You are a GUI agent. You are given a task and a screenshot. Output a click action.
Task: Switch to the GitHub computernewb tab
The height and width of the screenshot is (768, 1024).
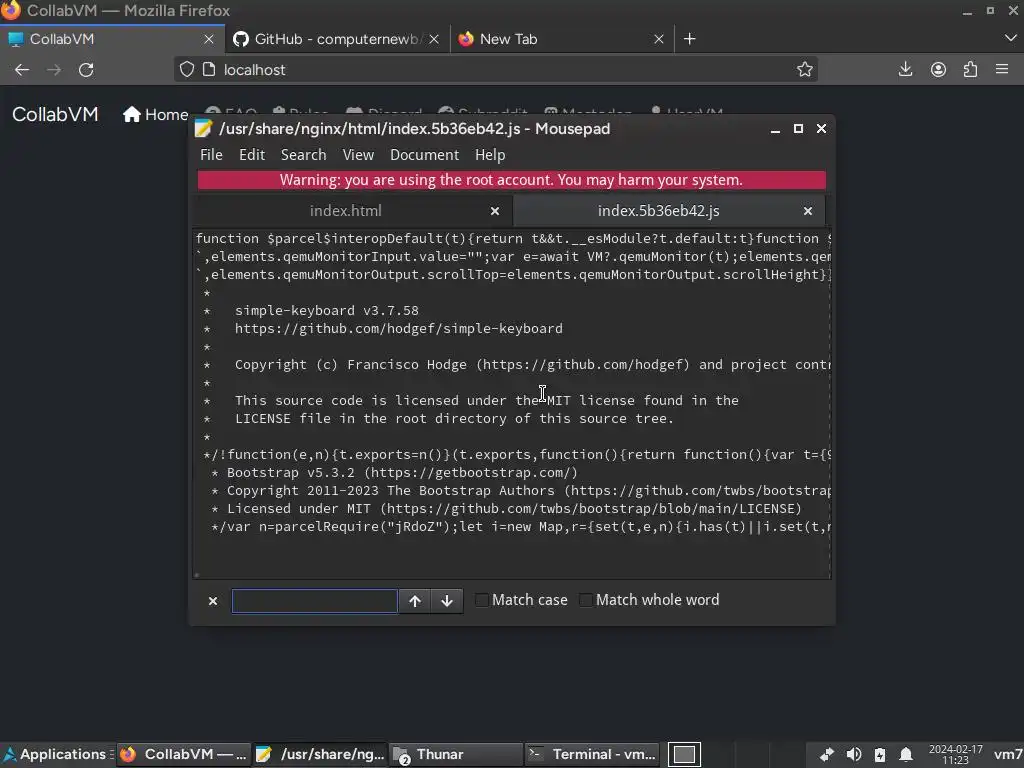point(337,39)
